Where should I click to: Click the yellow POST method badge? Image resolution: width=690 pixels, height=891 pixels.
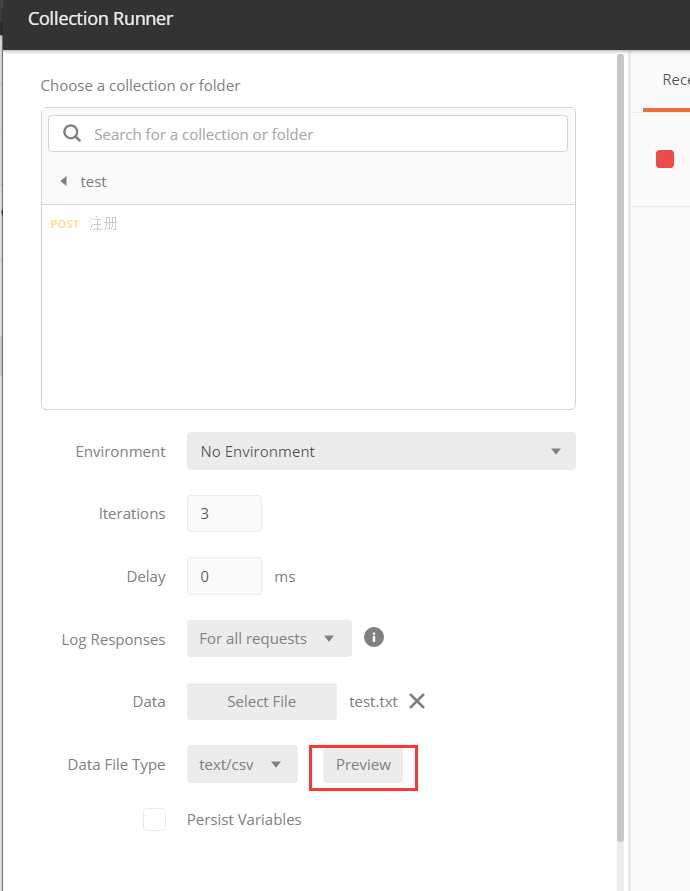65,224
